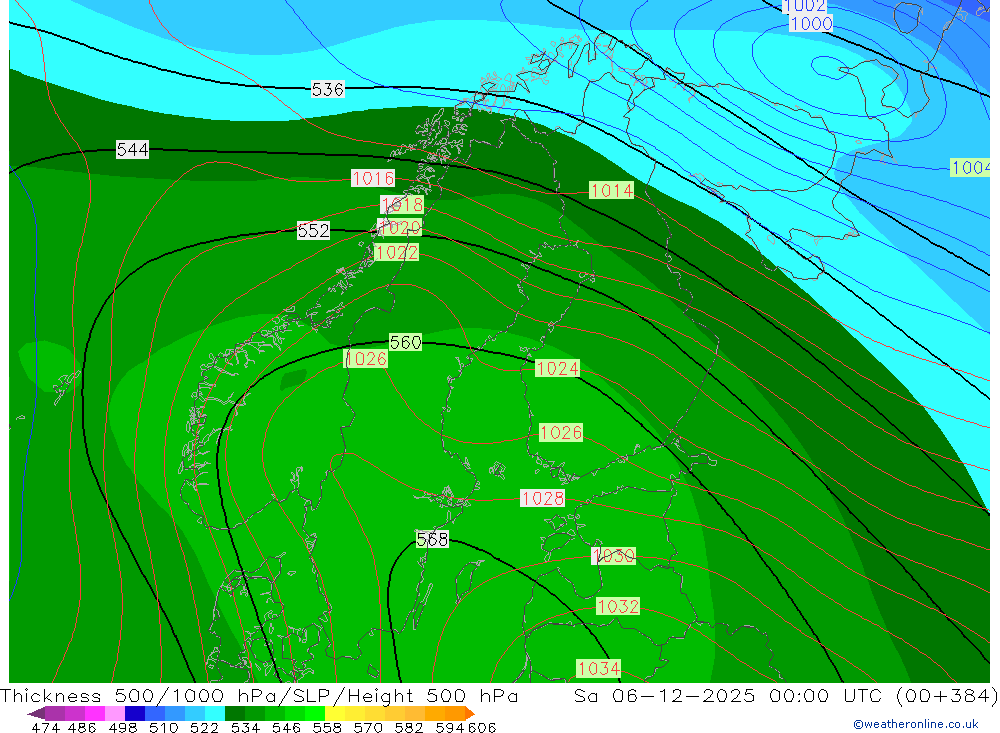Click the 1032 isobar label
The height and width of the screenshot is (733, 1000).
pyautogui.click(x=618, y=606)
